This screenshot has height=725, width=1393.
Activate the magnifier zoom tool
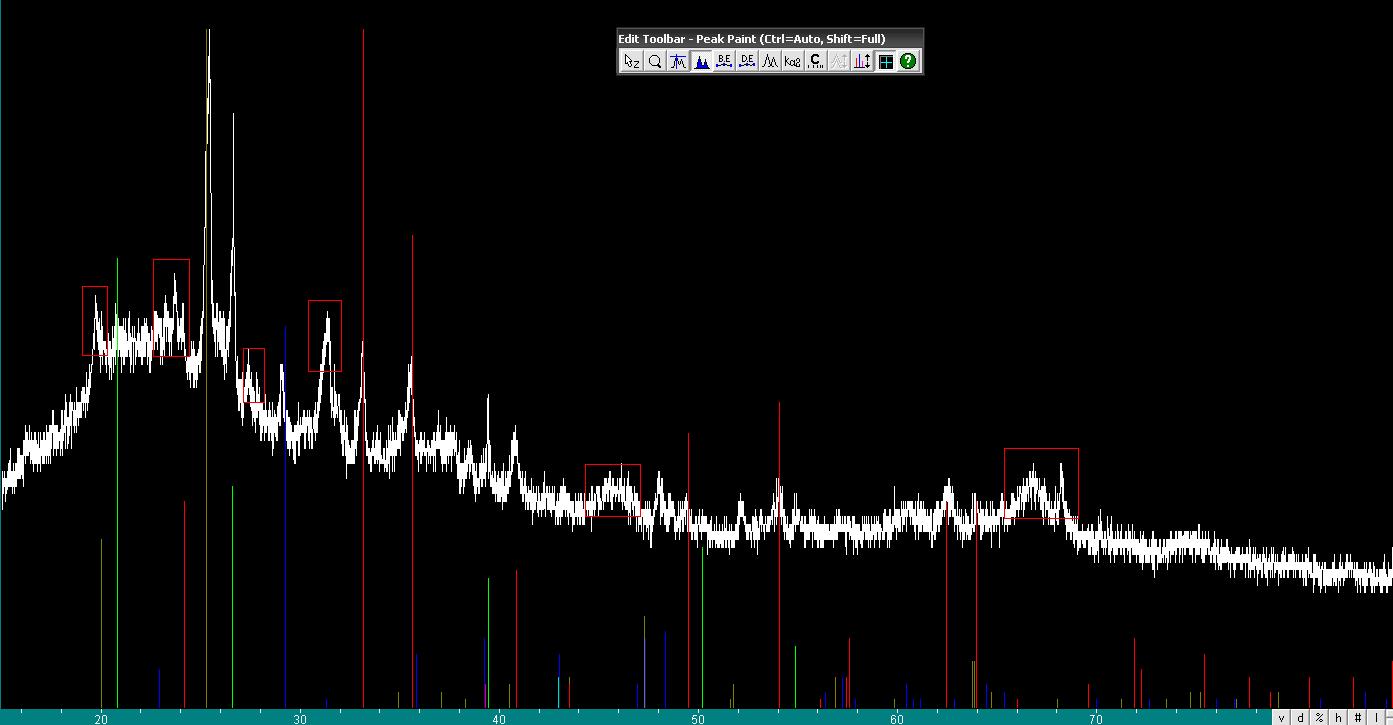tap(655, 61)
